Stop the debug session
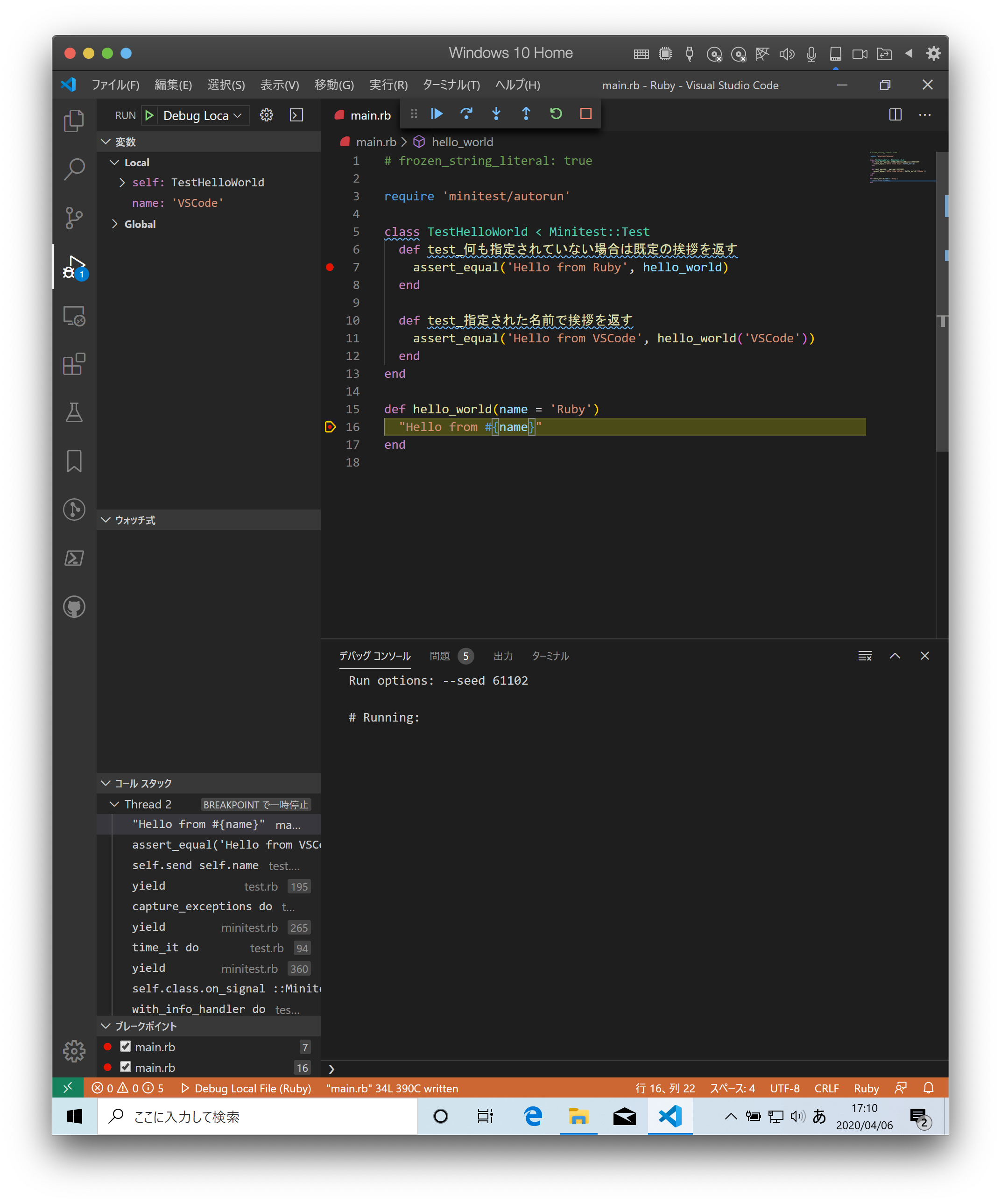 pyautogui.click(x=585, y=114)
